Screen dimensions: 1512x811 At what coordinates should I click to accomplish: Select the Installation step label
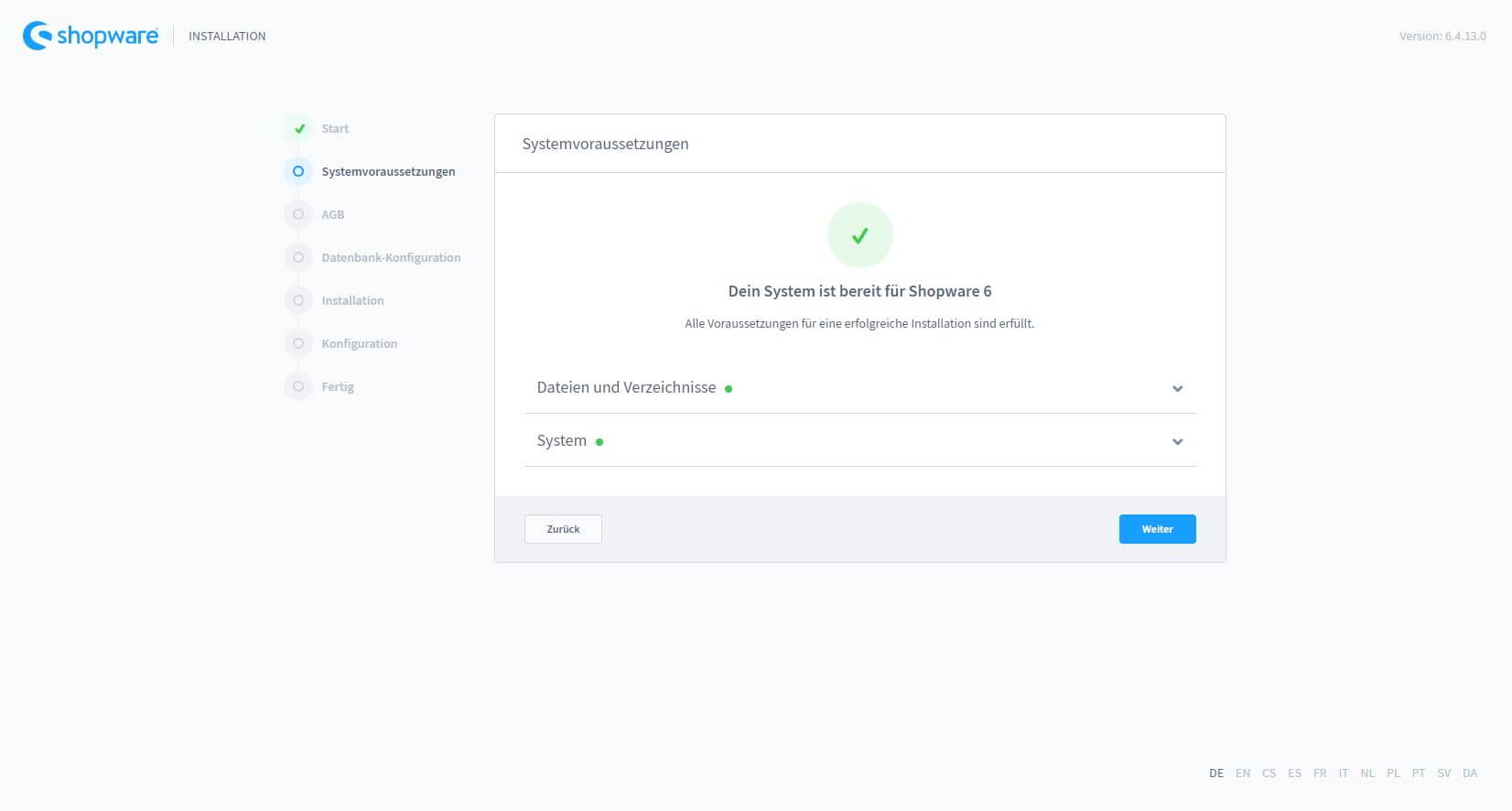tap(352, 300)
